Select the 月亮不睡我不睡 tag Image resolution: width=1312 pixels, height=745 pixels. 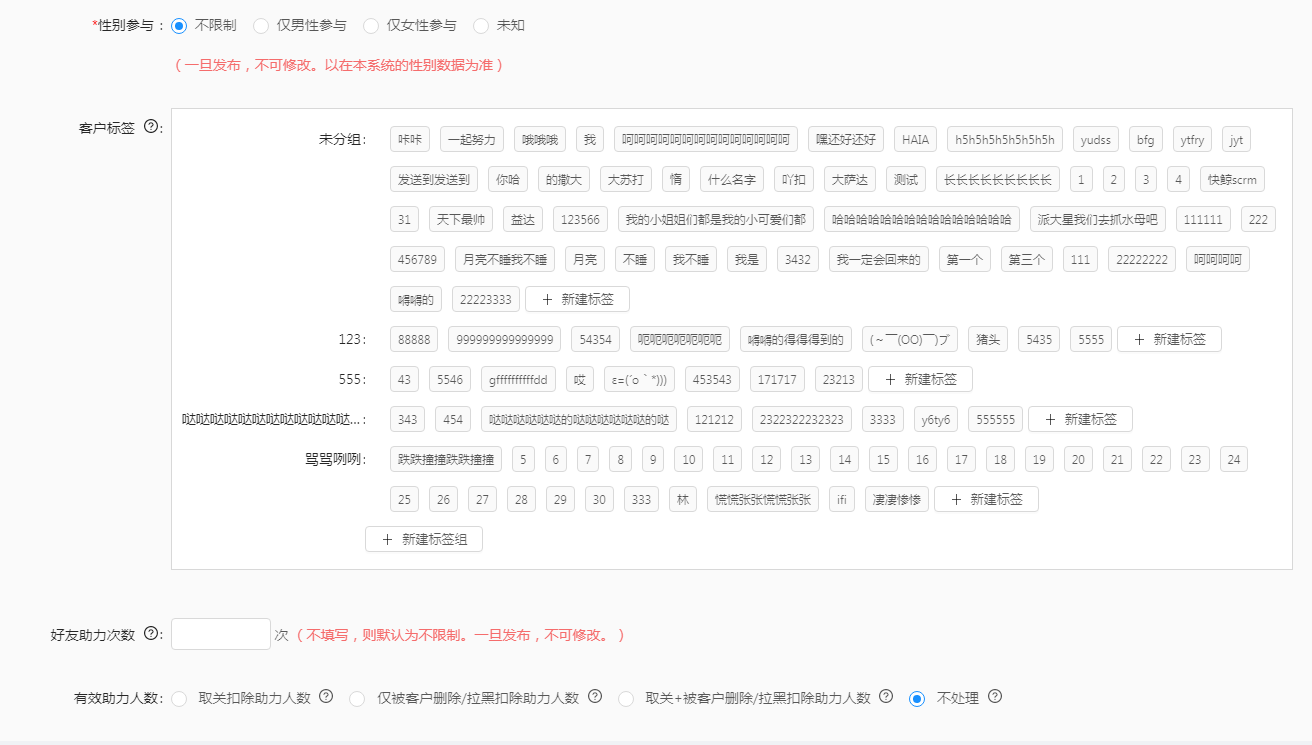tap(505, 259)
